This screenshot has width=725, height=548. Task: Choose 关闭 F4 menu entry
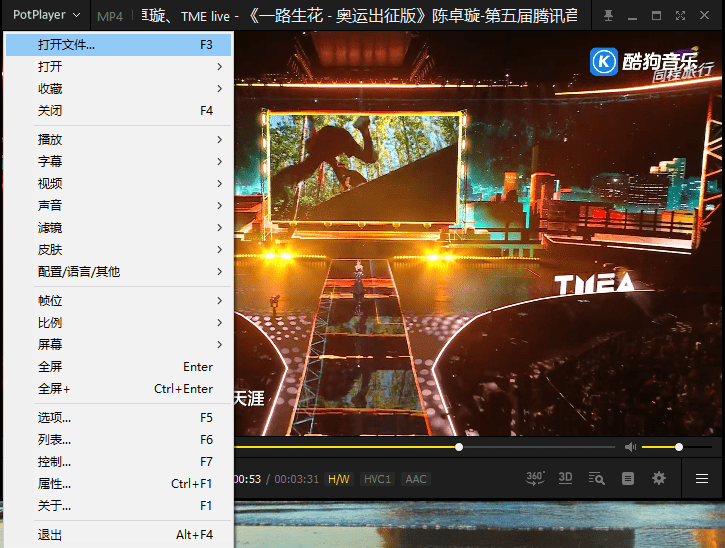coord(118,111)
